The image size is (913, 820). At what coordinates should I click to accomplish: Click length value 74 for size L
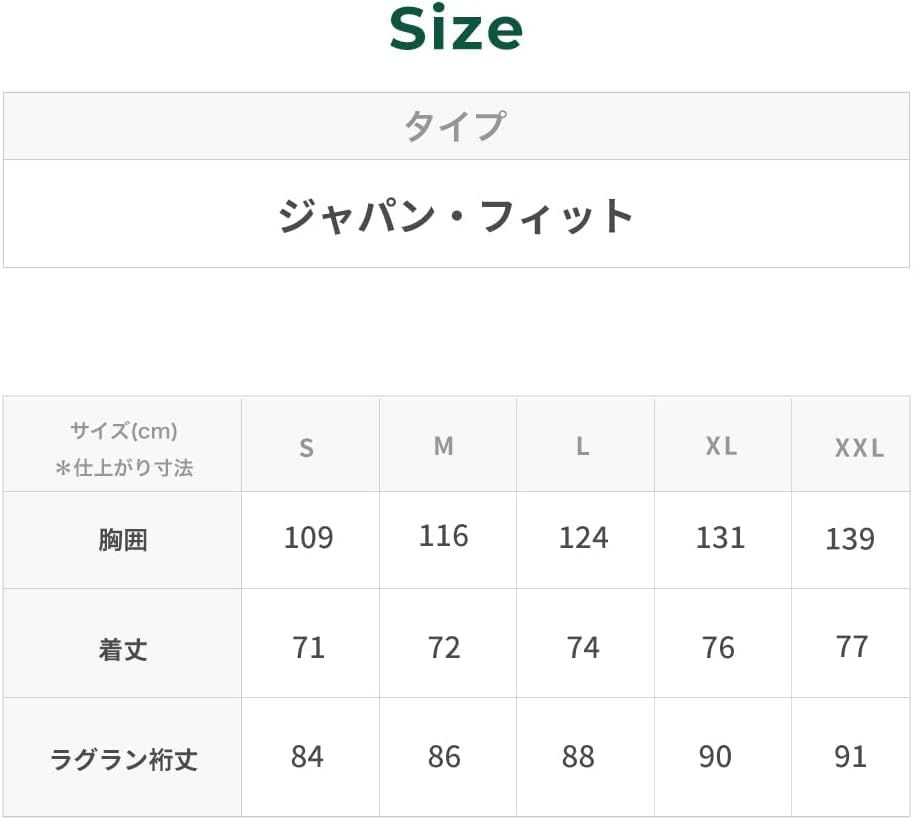(582, 647)
